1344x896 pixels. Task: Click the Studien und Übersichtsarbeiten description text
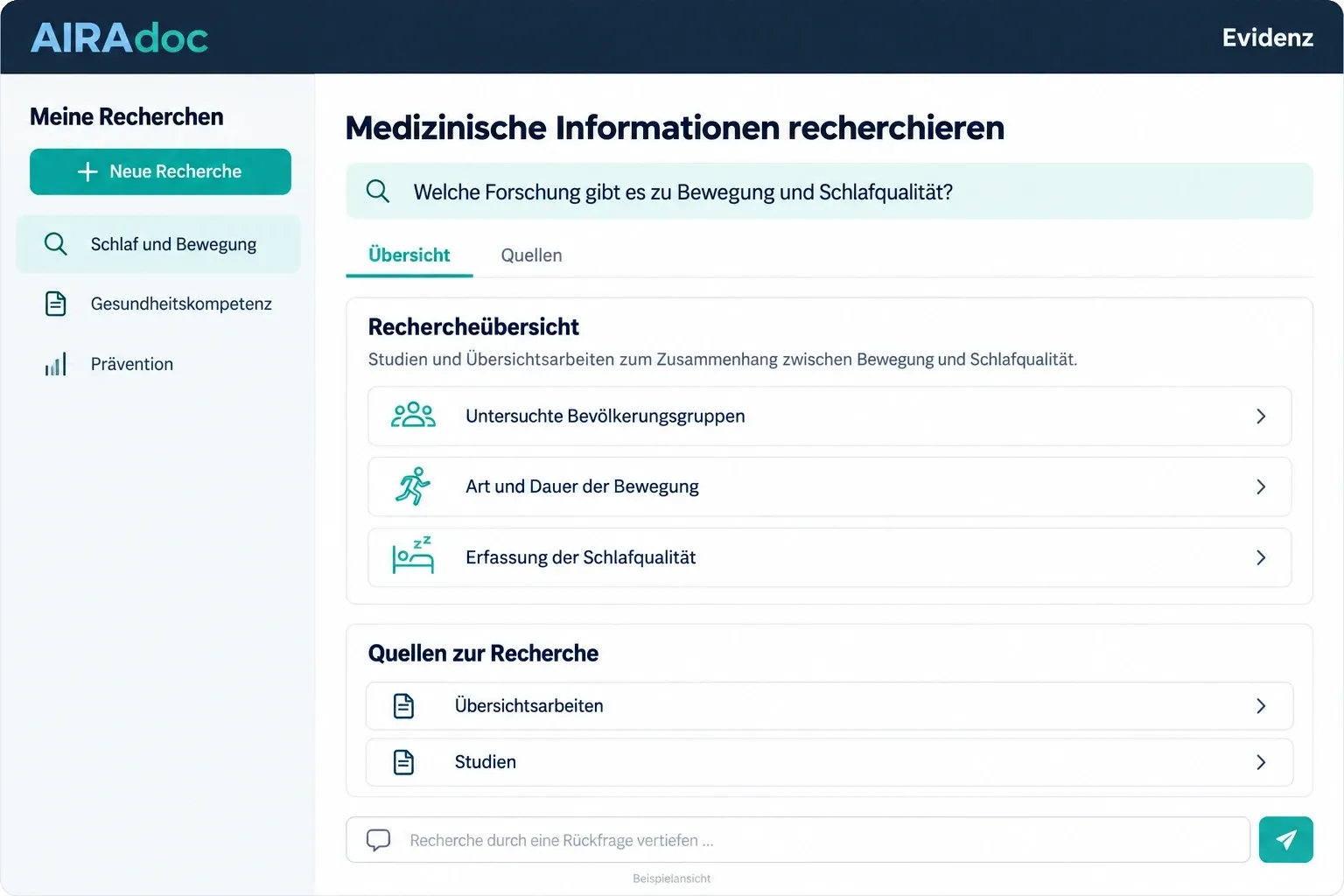tap(723, 360)
